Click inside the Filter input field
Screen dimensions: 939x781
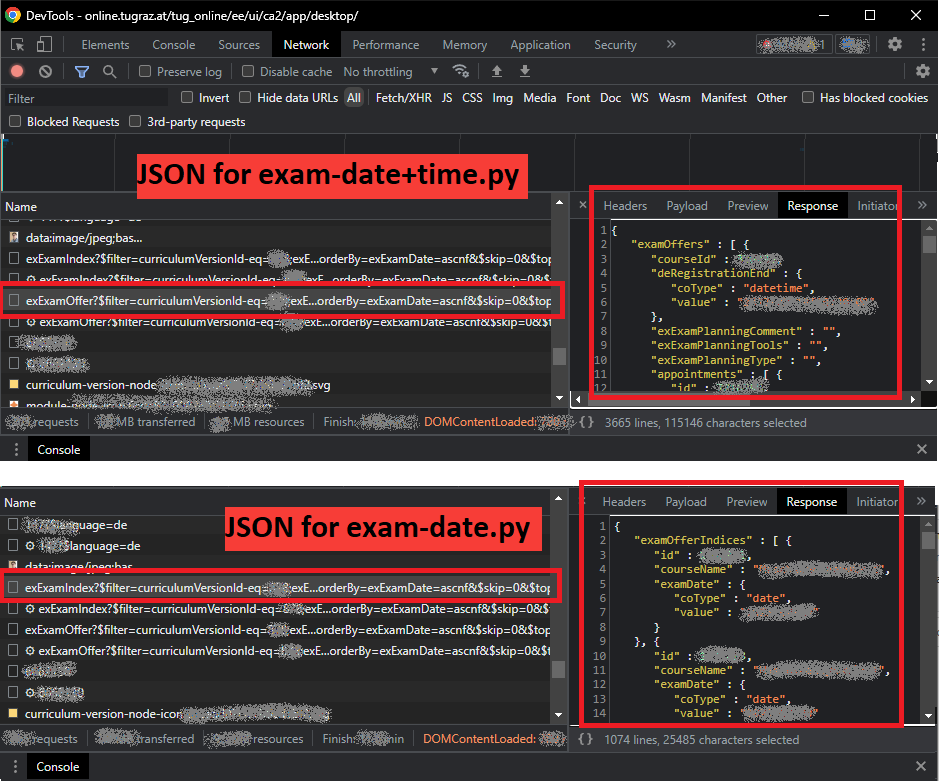pyautogui.click(x=80, y=98)
